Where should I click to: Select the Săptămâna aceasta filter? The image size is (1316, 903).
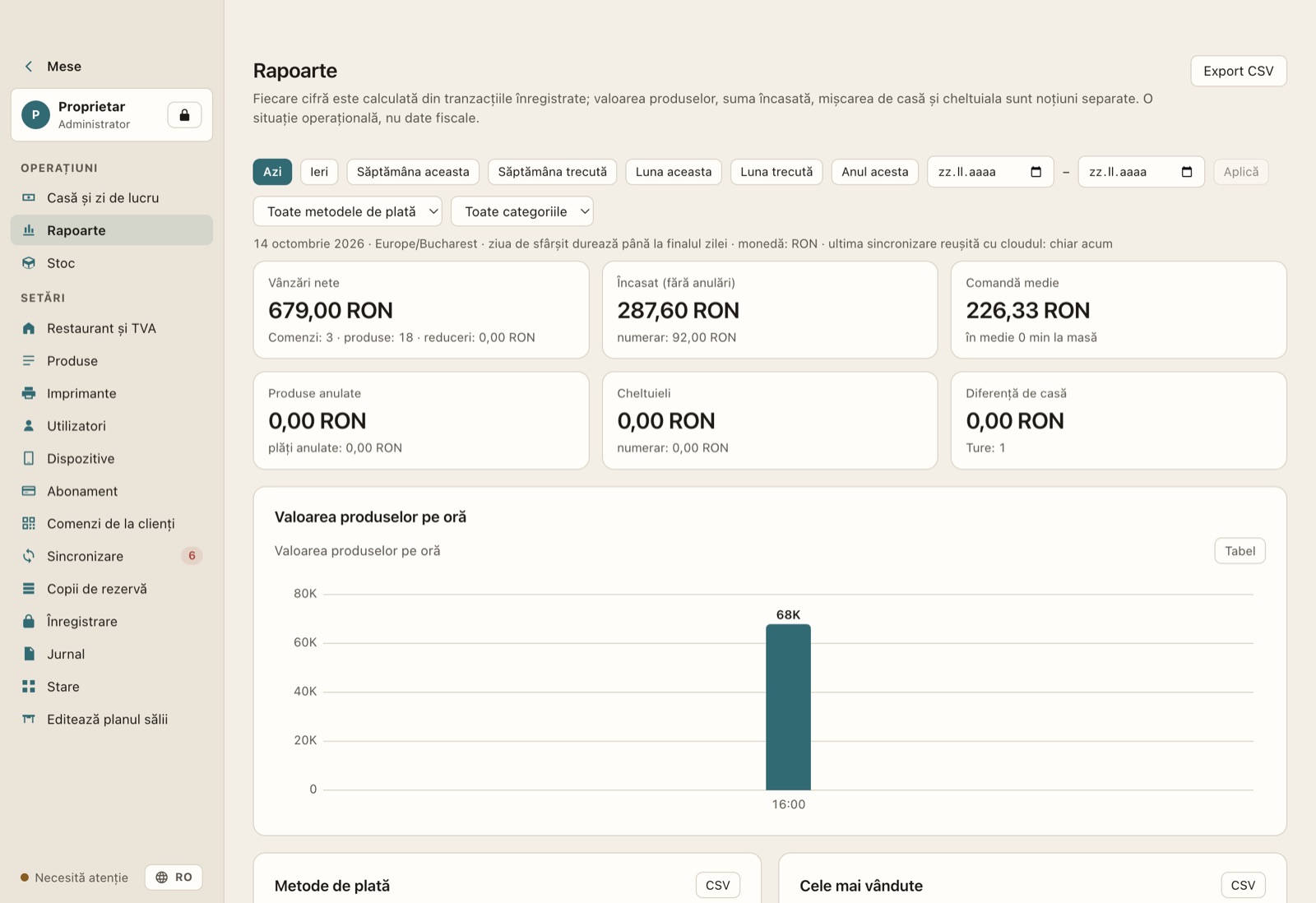pos(413,172)
